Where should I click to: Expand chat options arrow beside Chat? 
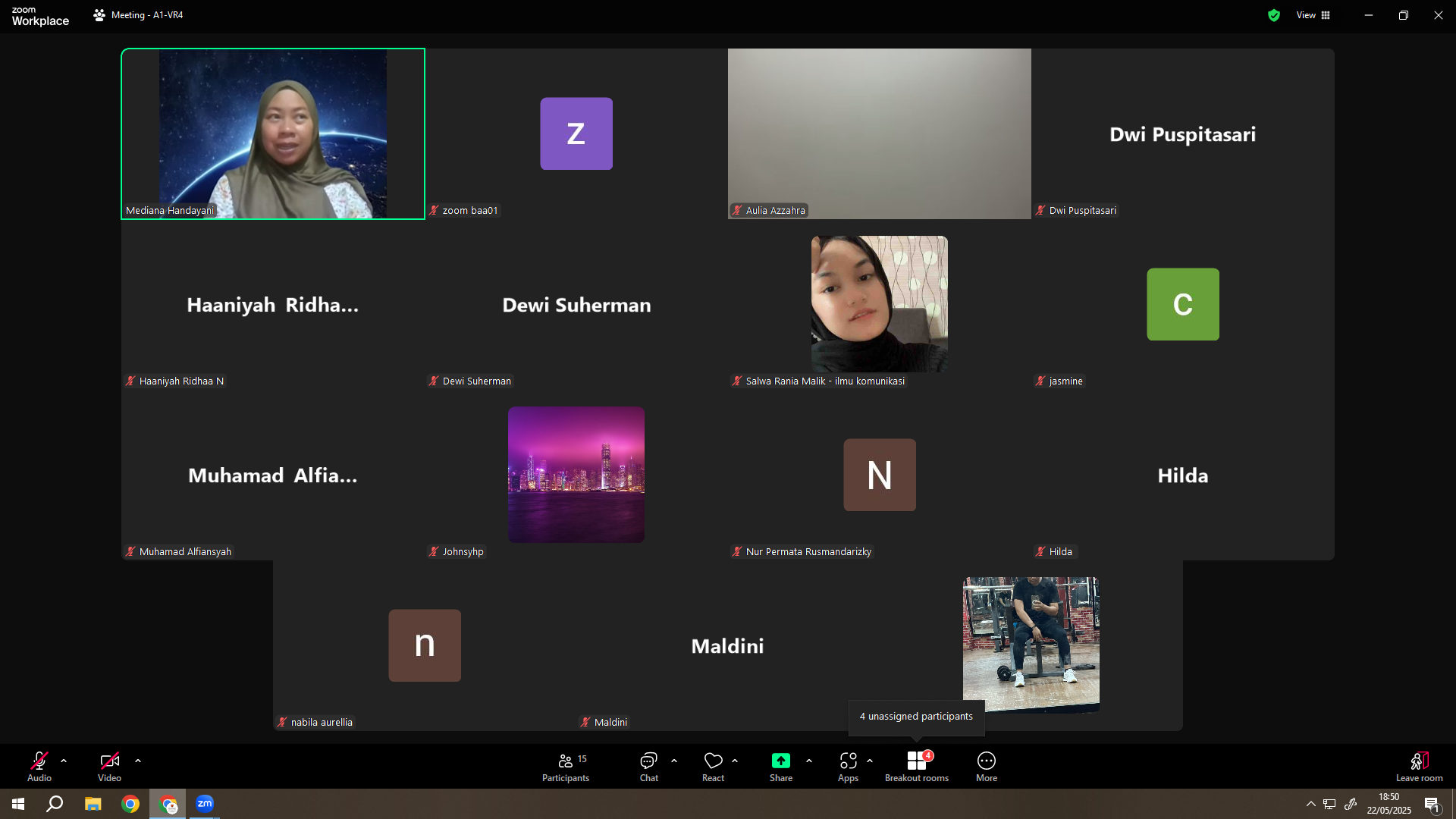click(x=674, y=761)
